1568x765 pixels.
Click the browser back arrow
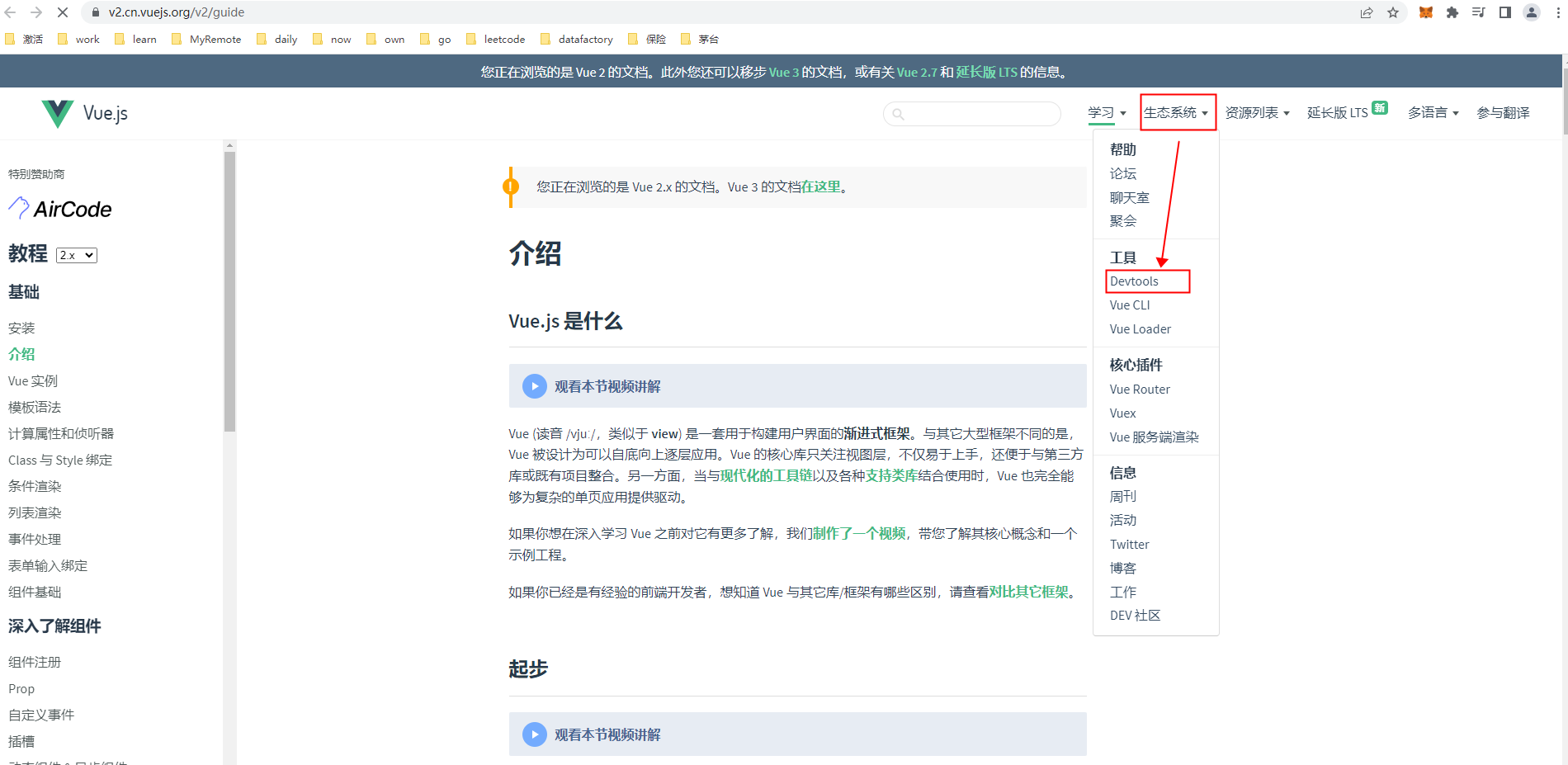click(11, 12)
